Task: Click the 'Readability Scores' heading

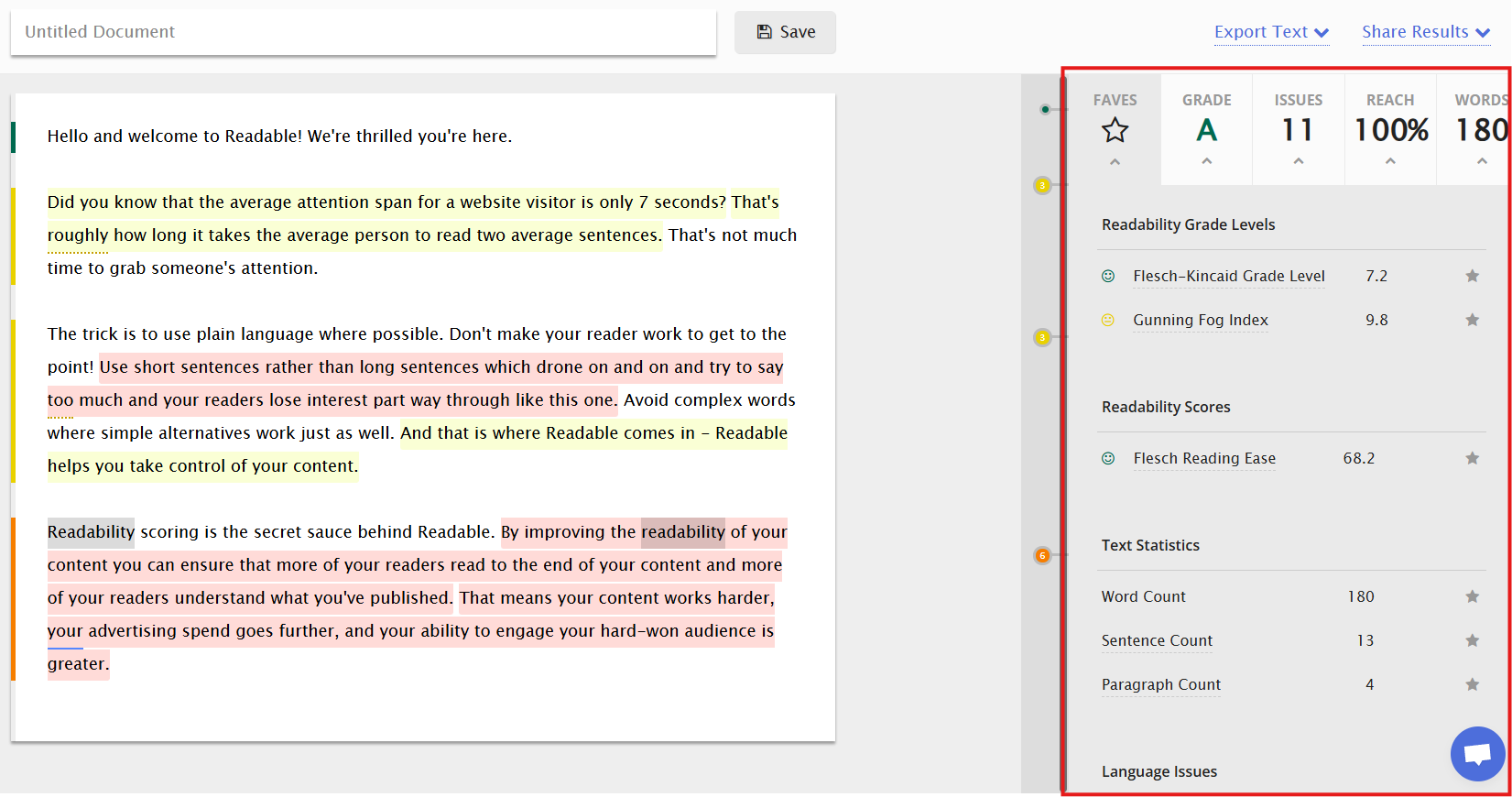Action: (x=1166, y=407)
